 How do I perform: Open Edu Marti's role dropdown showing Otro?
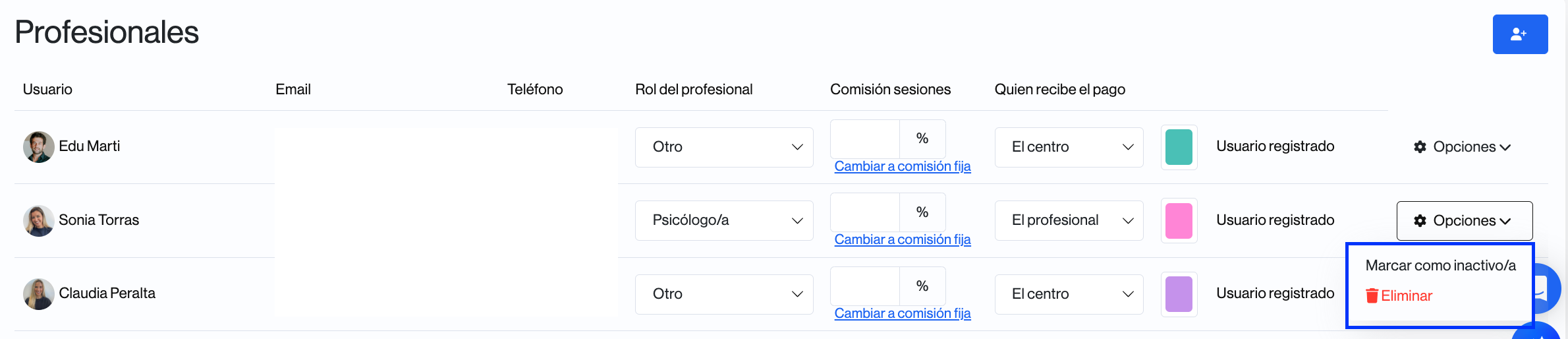coord(723,147)
